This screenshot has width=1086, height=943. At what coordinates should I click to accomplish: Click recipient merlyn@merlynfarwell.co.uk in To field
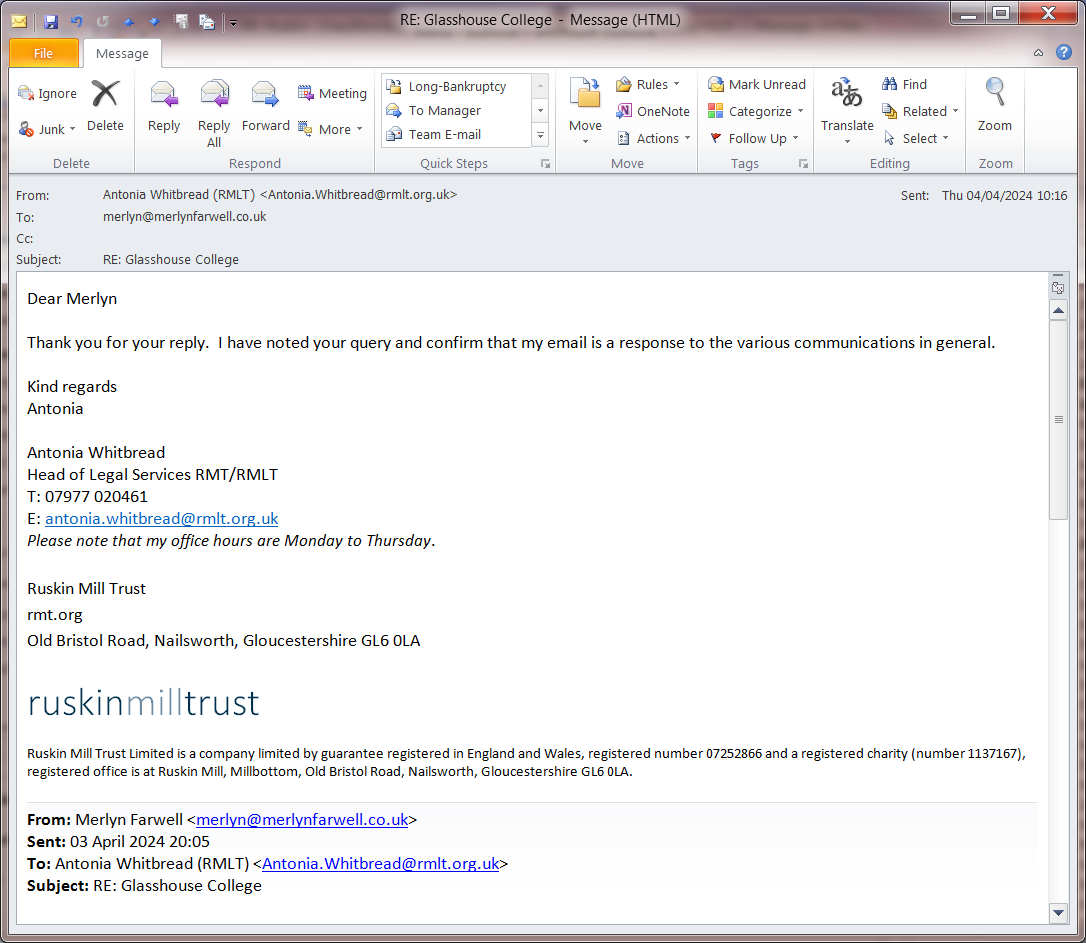184,217
